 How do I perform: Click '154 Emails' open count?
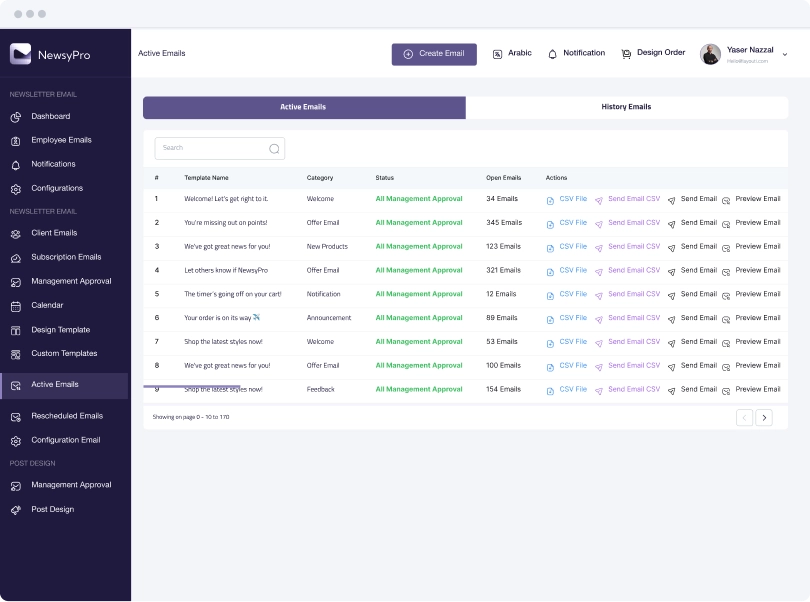click(x=504, y=389)
